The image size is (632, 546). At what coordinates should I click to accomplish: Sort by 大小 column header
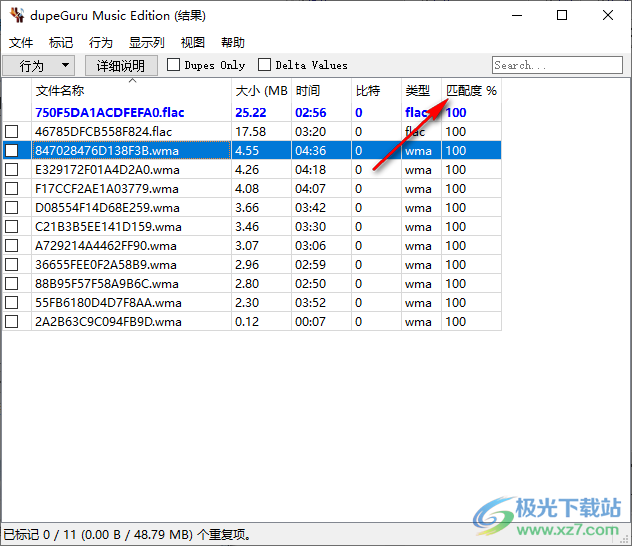[x=261, y=90]
